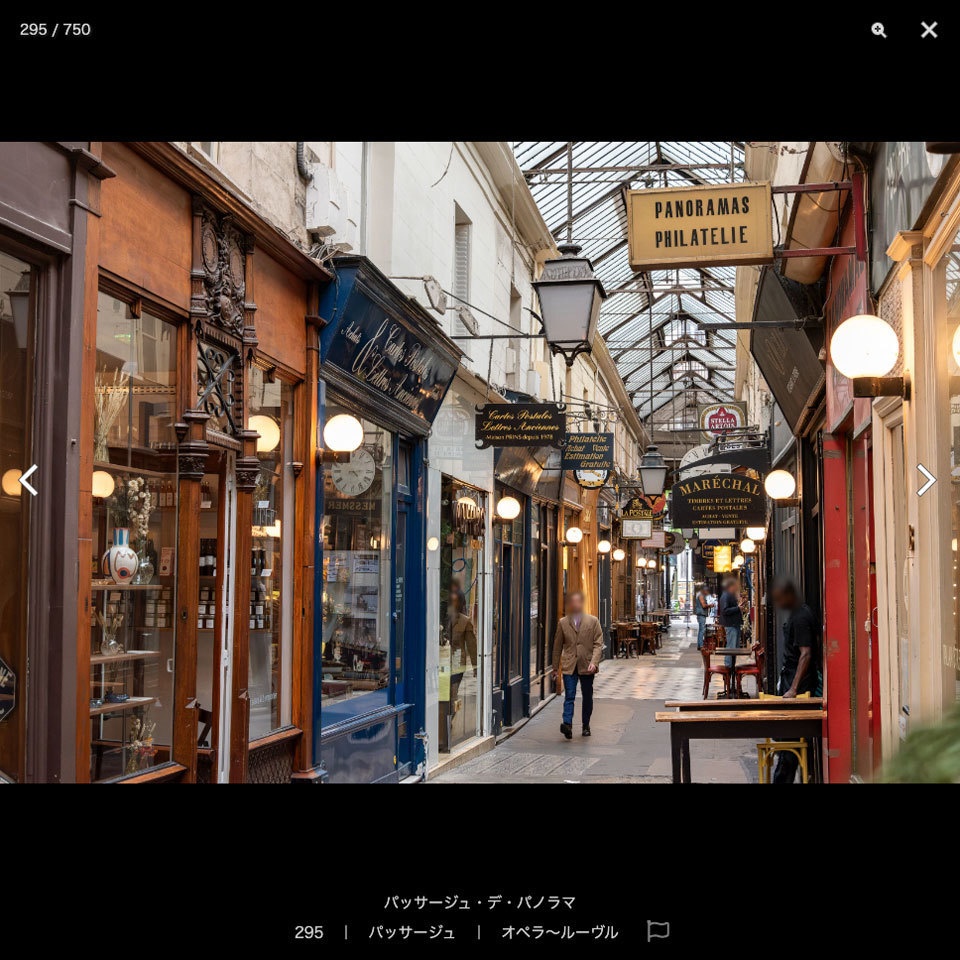Click the caption title パッサージュ・デ・パノラマ

pos(479,902)
